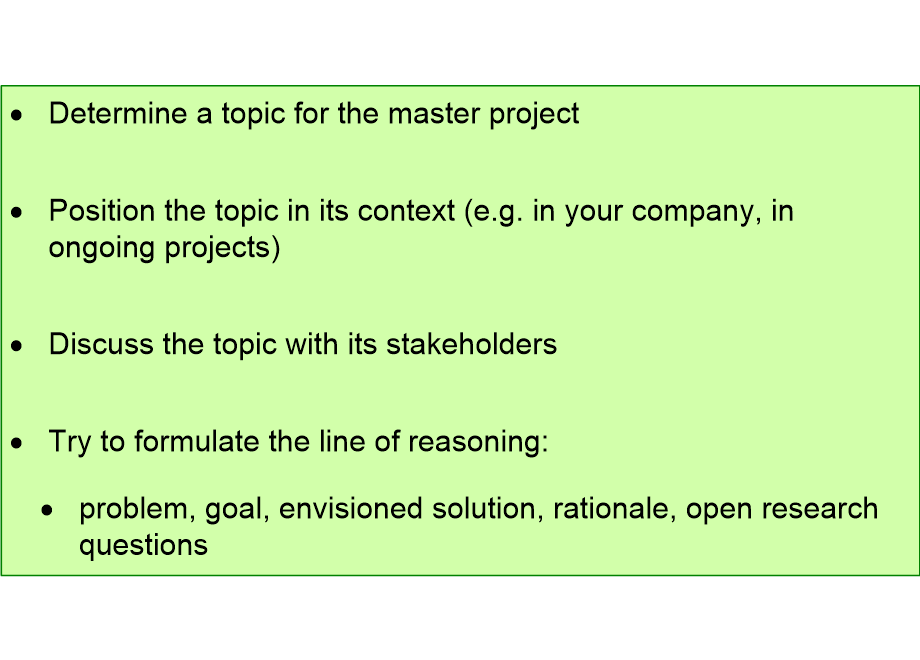
Task: Click the bullet before 'Determine a topic'
Action: (16, 117)
